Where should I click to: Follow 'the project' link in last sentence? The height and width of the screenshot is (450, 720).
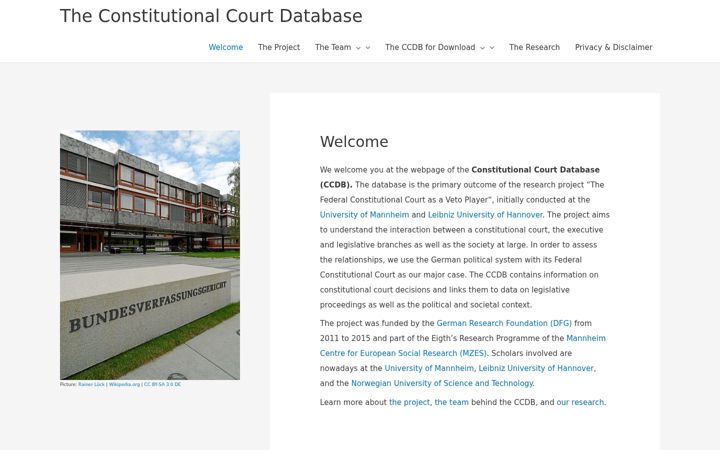click(409, 402)
